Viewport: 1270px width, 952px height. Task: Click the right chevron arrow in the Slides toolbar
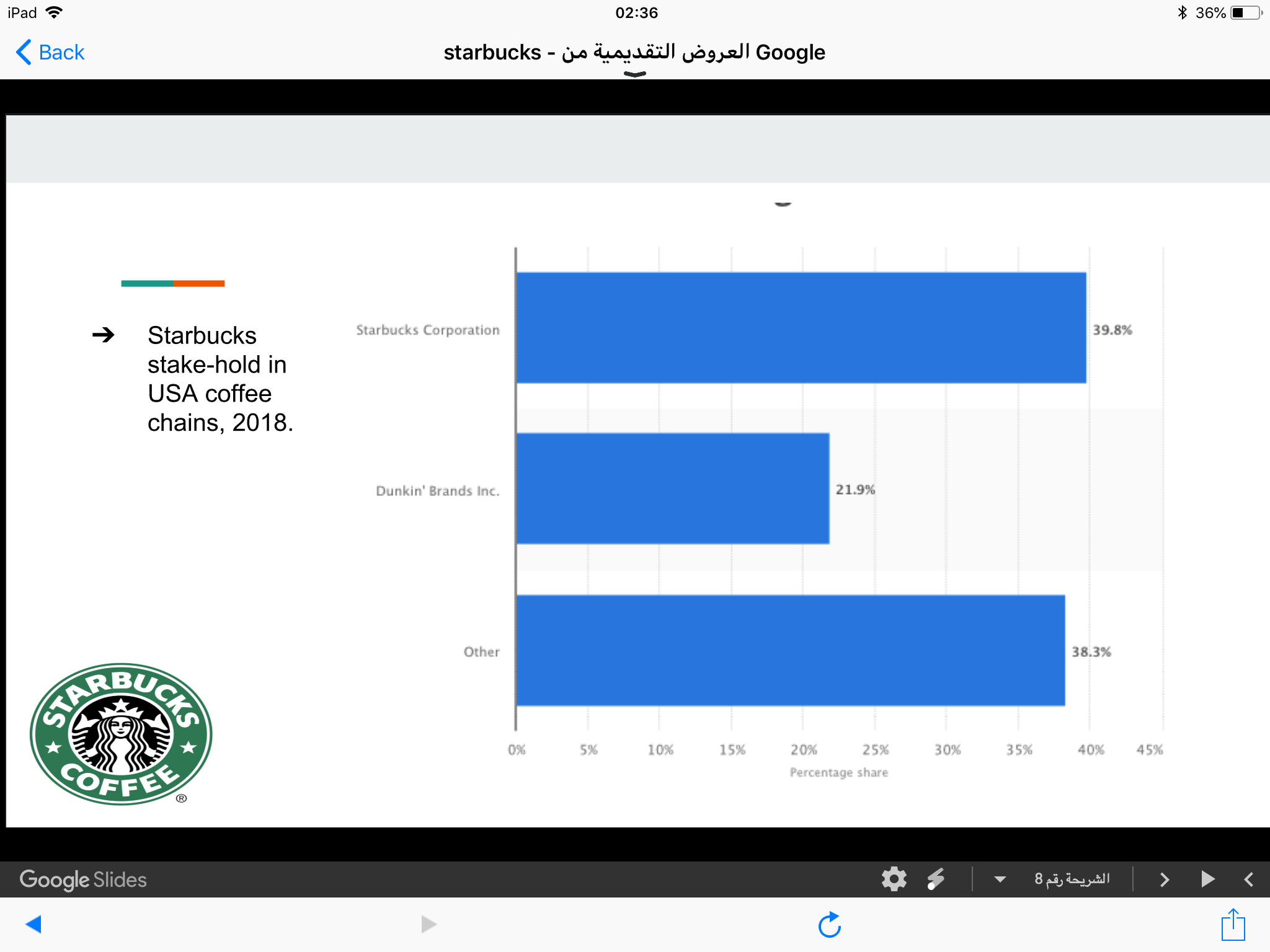point(1165,879)
